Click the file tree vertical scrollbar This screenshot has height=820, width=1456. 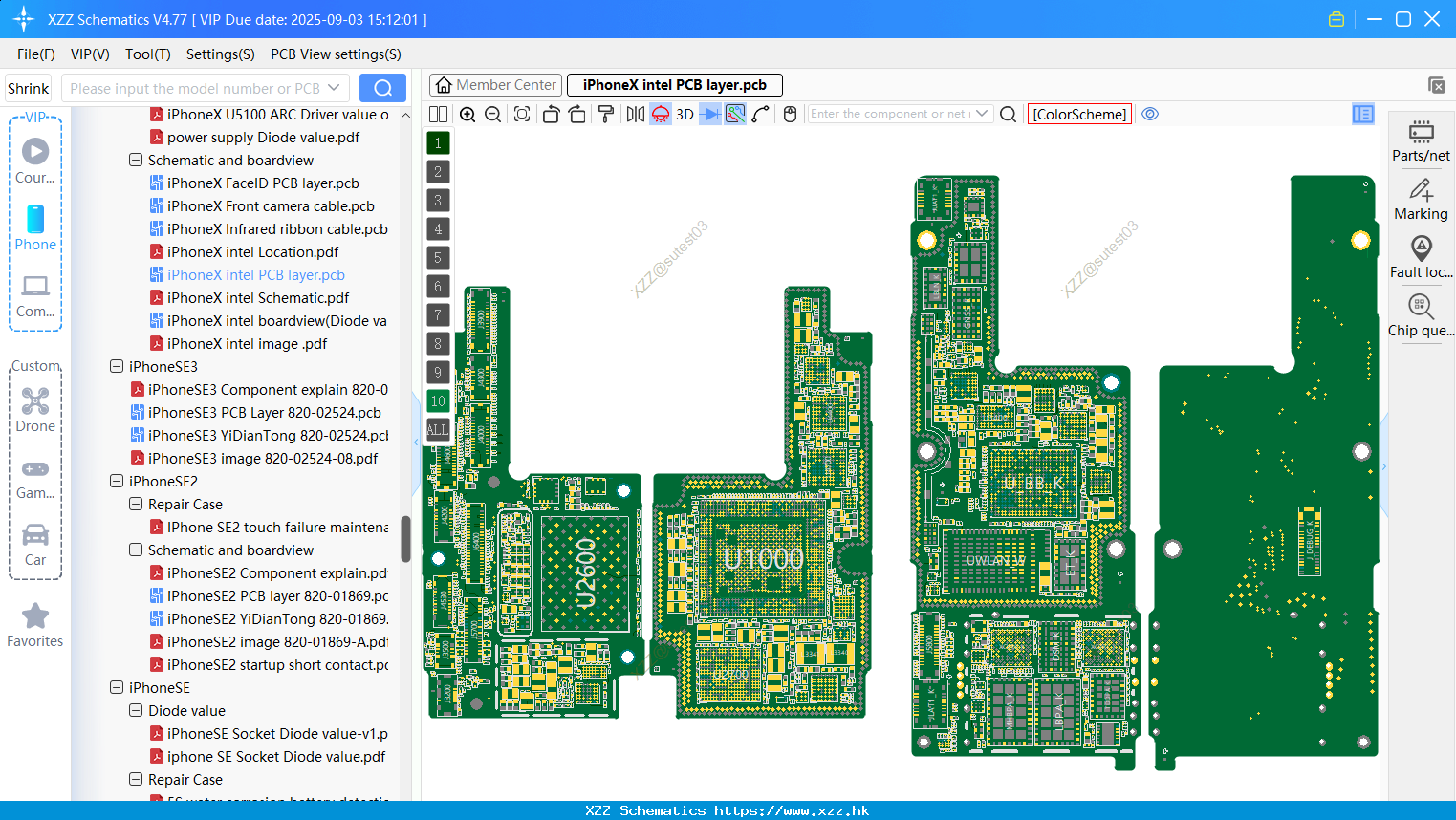405,538
